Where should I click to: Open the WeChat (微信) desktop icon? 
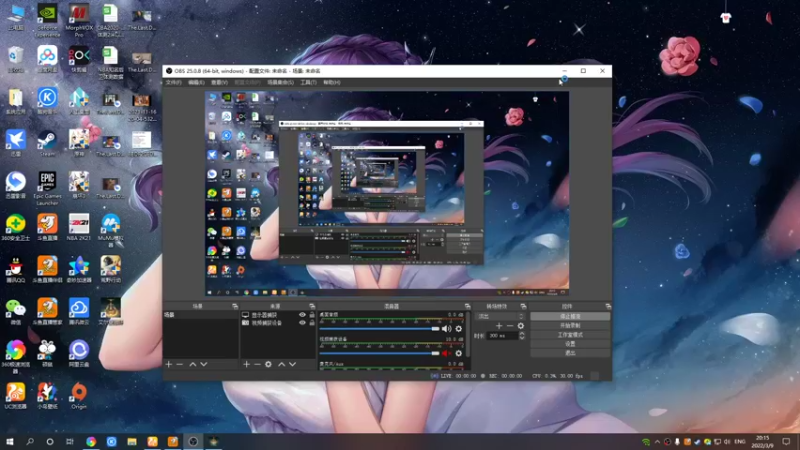[16, 311]
